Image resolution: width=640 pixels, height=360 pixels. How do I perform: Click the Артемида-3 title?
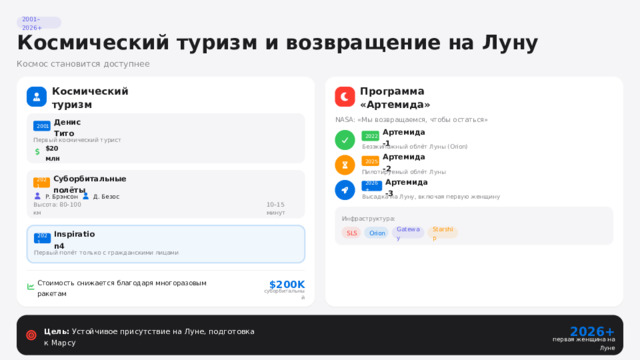[407, 188]
